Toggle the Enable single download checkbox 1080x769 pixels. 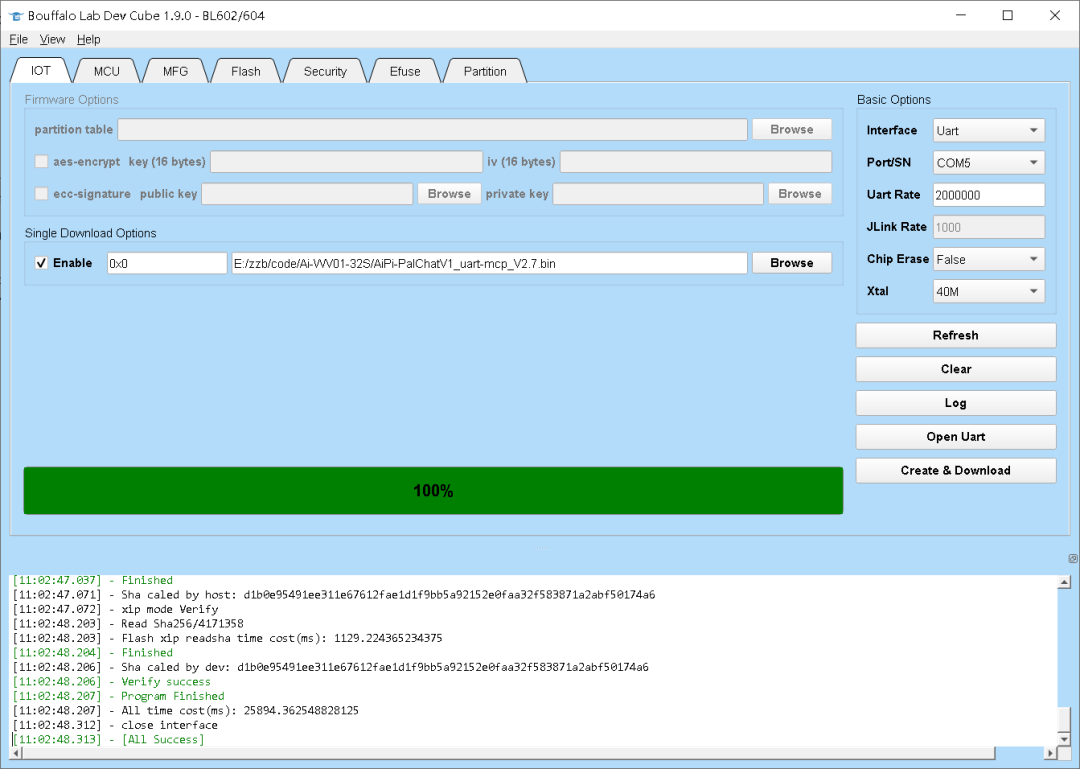pos(41,263)
